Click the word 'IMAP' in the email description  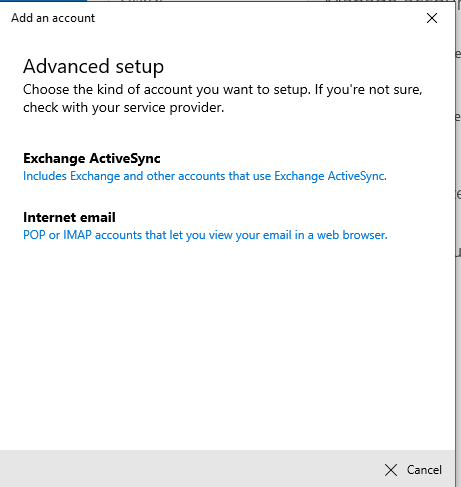tap(77, 235)
